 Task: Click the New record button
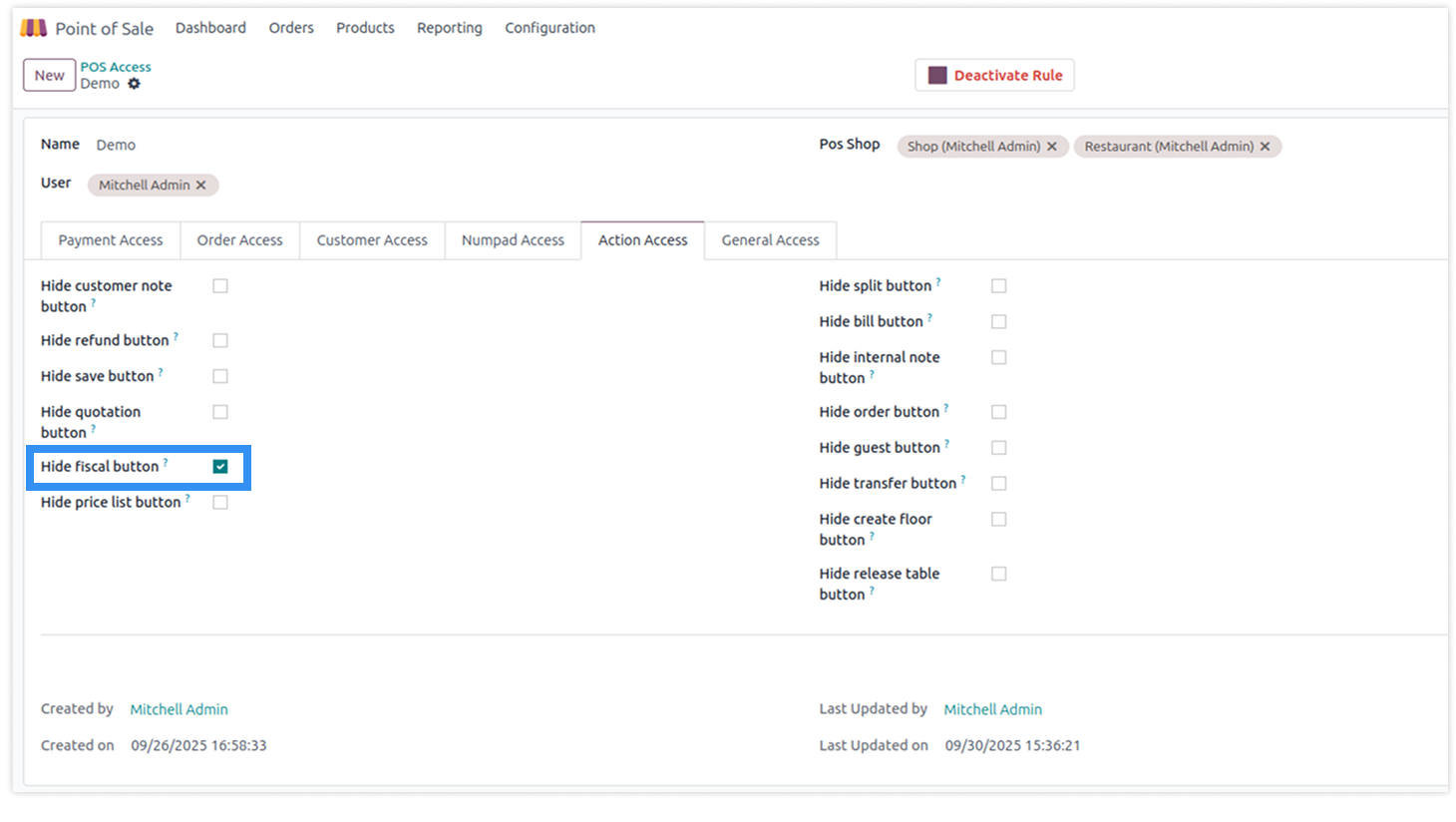coord(49,76)
